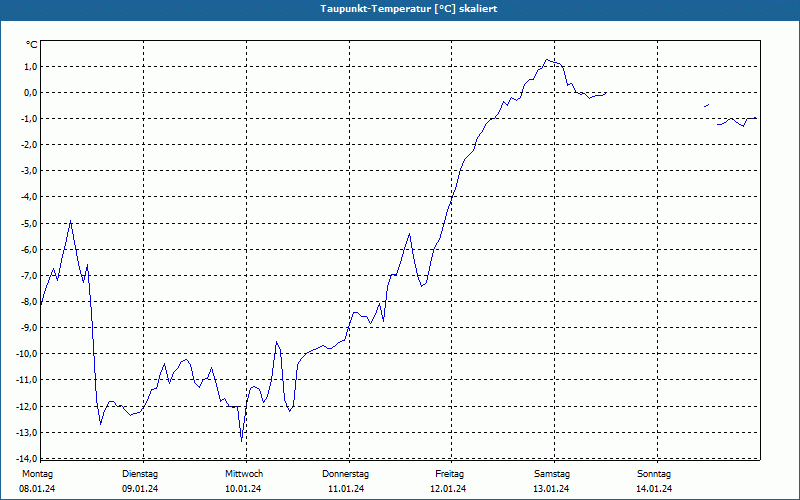800x500 pixels.
Task: Click the dew point peak early Saturday
Action: coord(546,60)
